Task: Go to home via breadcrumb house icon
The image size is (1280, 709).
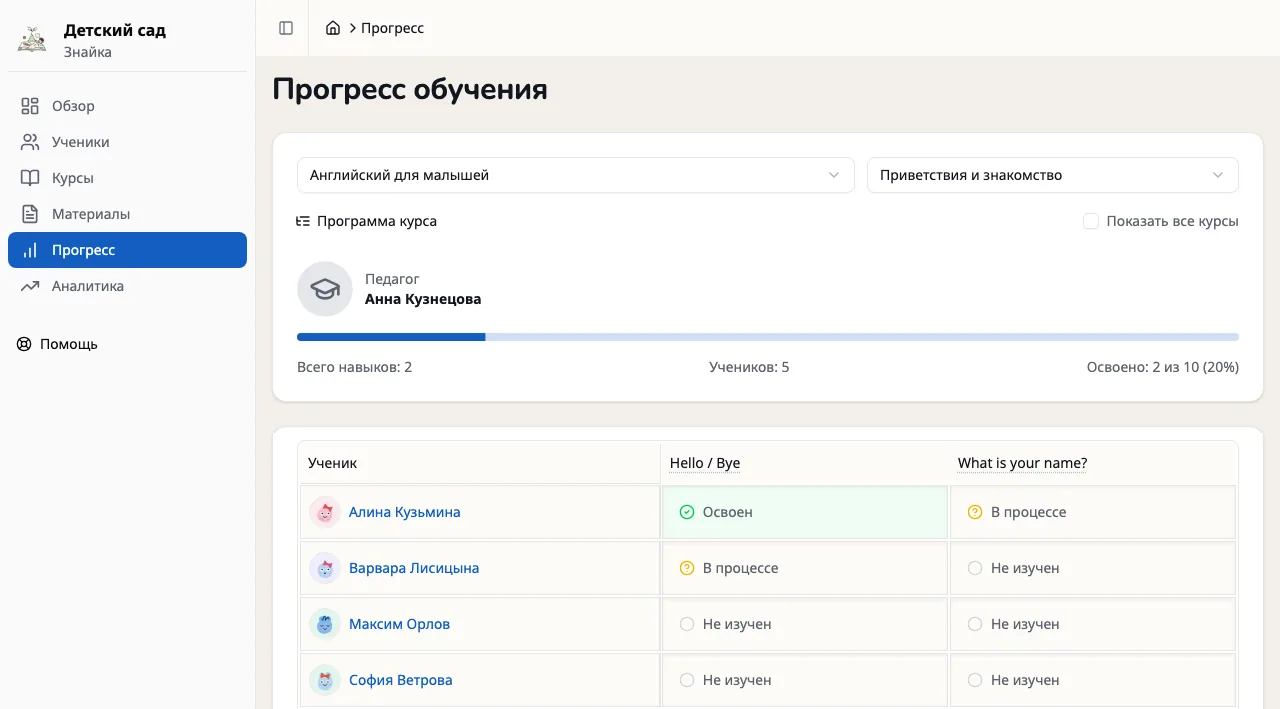Action: point(333,28)
